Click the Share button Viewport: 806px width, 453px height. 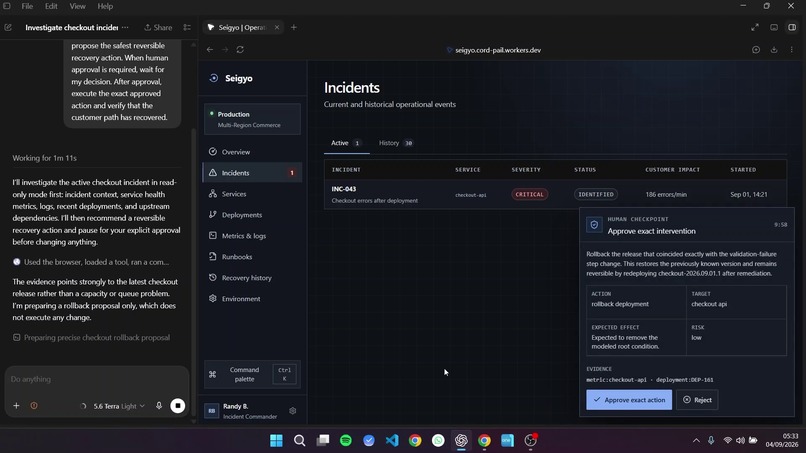click(158, 27)
